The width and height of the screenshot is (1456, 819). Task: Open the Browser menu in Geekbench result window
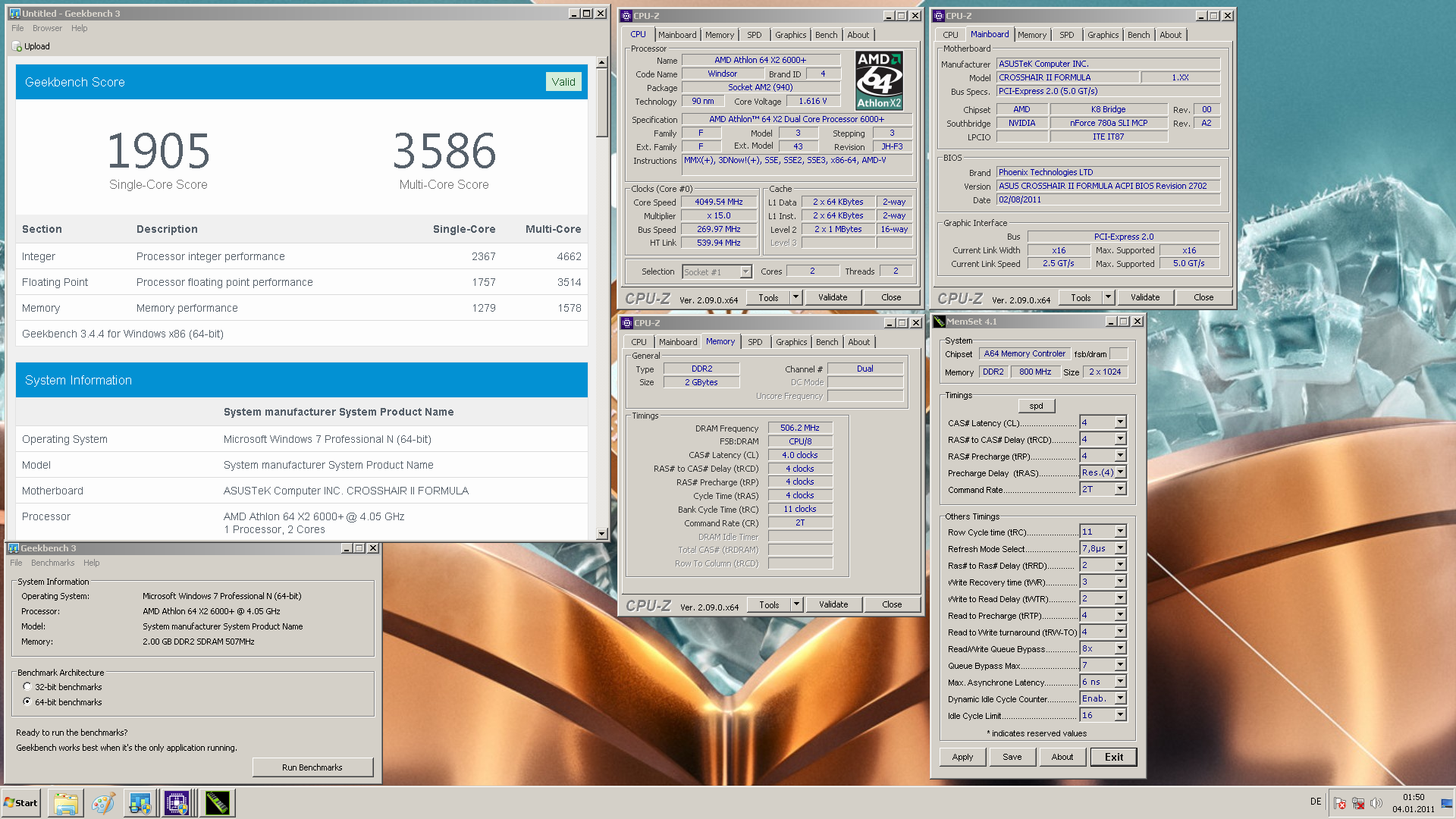coord(47,28)
